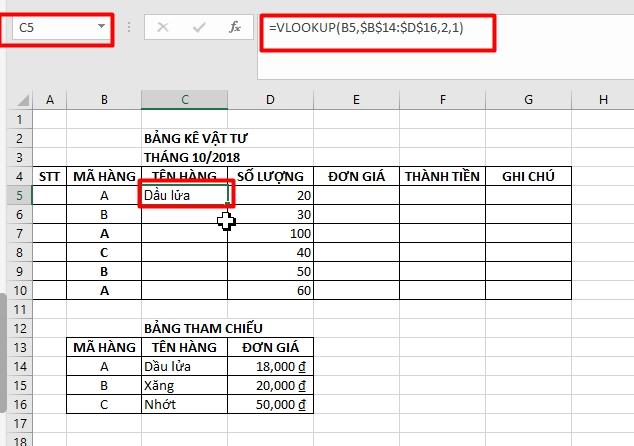Select quantity cell with value 30
This screenshot has height=446, width=634.
270,215
